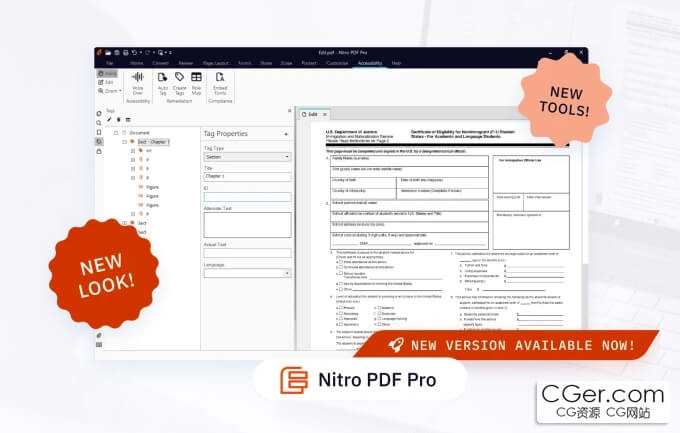This screenshot has width=680, height=433.
Task: Open the File menu
Action: [x=110, y=63]
